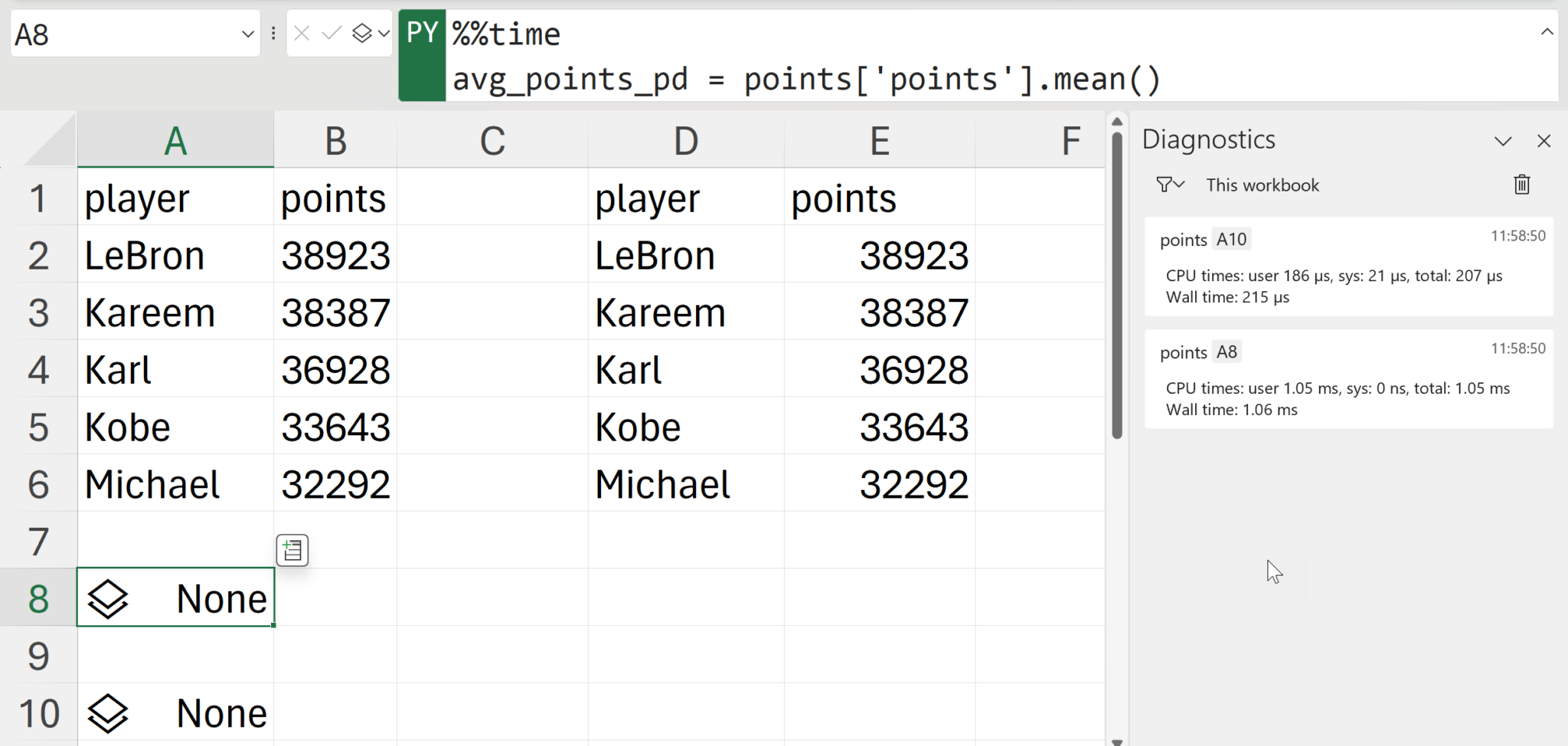Click the A8 cell reference link
Viewport: 1568px width, 746px height.
(x=1227, y=352)
